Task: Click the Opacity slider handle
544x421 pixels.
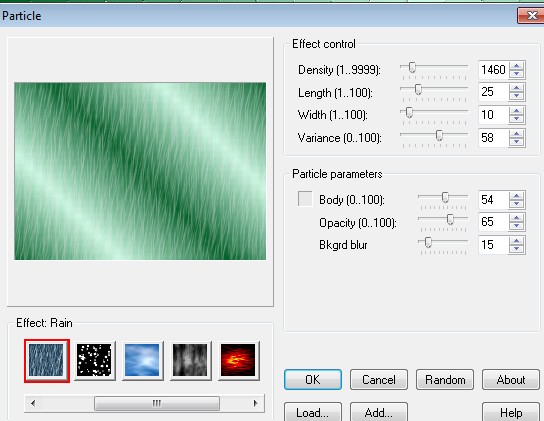Action: coord(450,219)
